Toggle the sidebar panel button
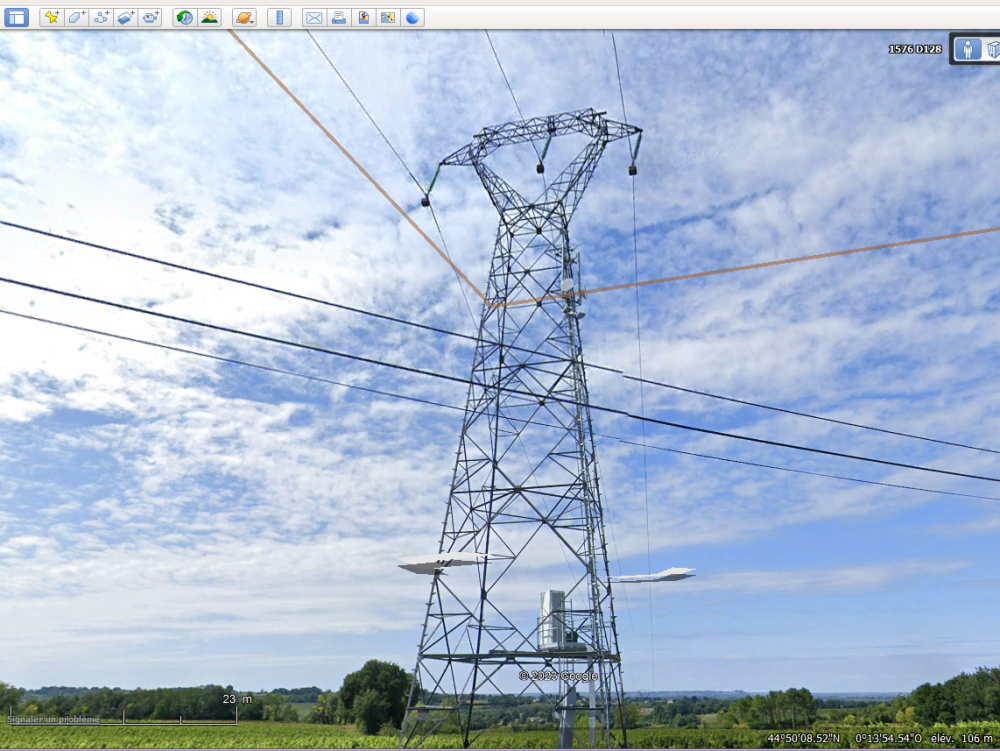This screenshot has width=1000, height=751. click(16, 17)
